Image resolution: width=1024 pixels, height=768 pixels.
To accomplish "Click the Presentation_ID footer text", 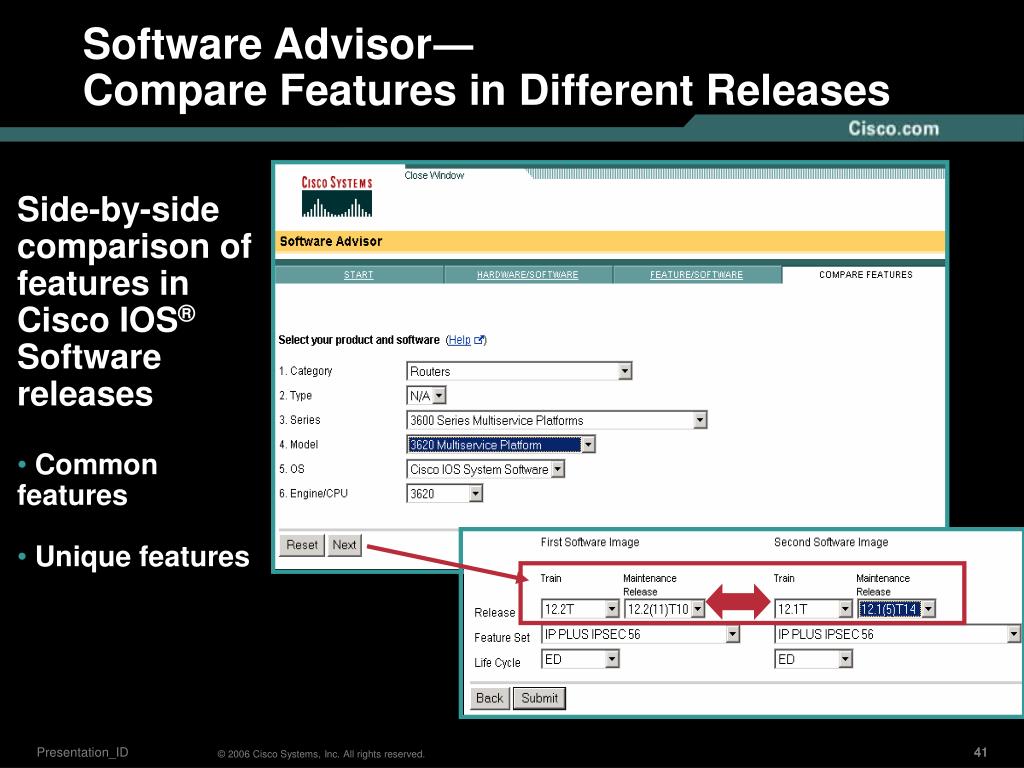I will click(82, 752).
